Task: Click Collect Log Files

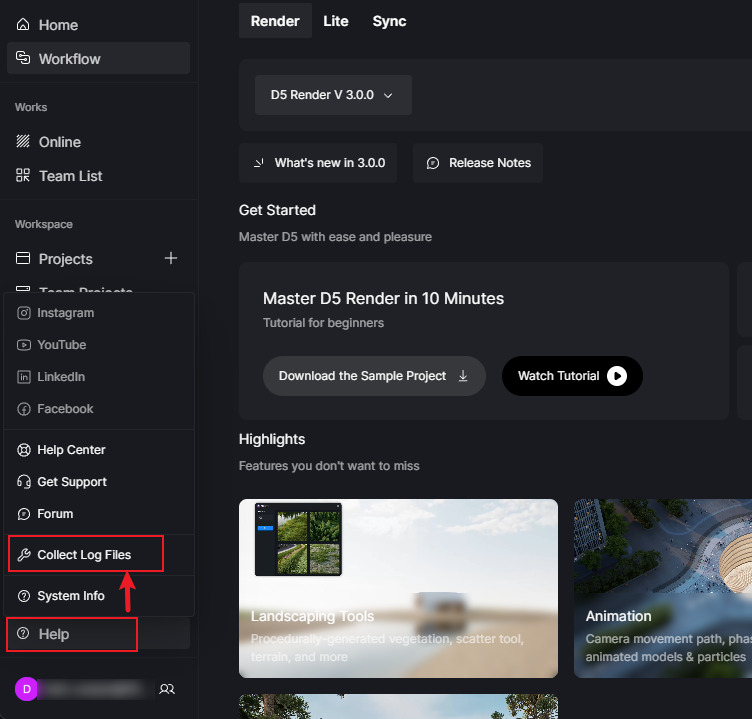Action: 84,554
